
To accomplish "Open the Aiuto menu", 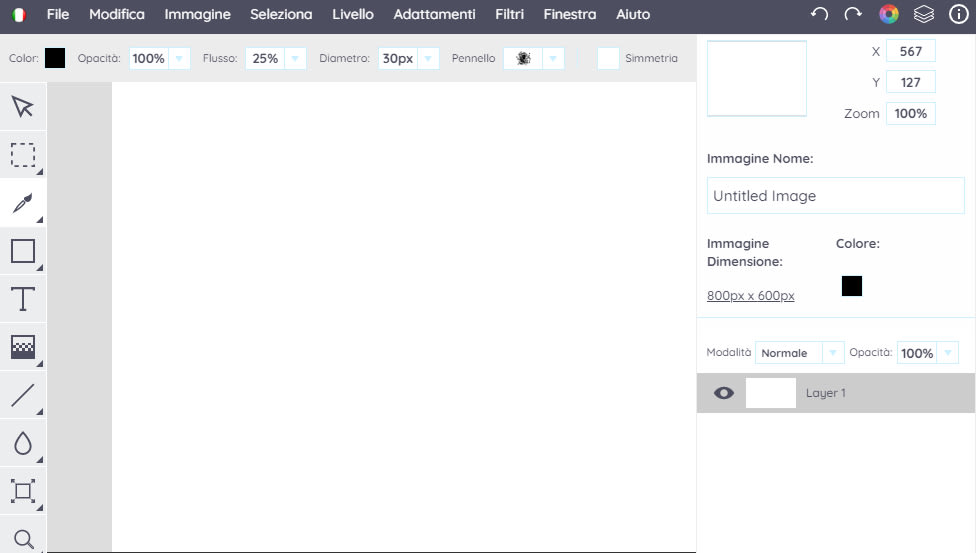I will point(633,14).
